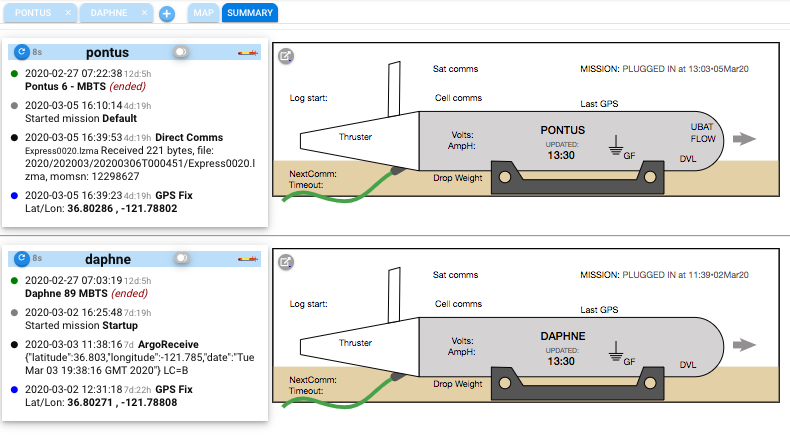Image resolution: width=790 pixels, height=438 pixels.
Task: Toggle the switch in pontus header
Action: tap(180, 51)
